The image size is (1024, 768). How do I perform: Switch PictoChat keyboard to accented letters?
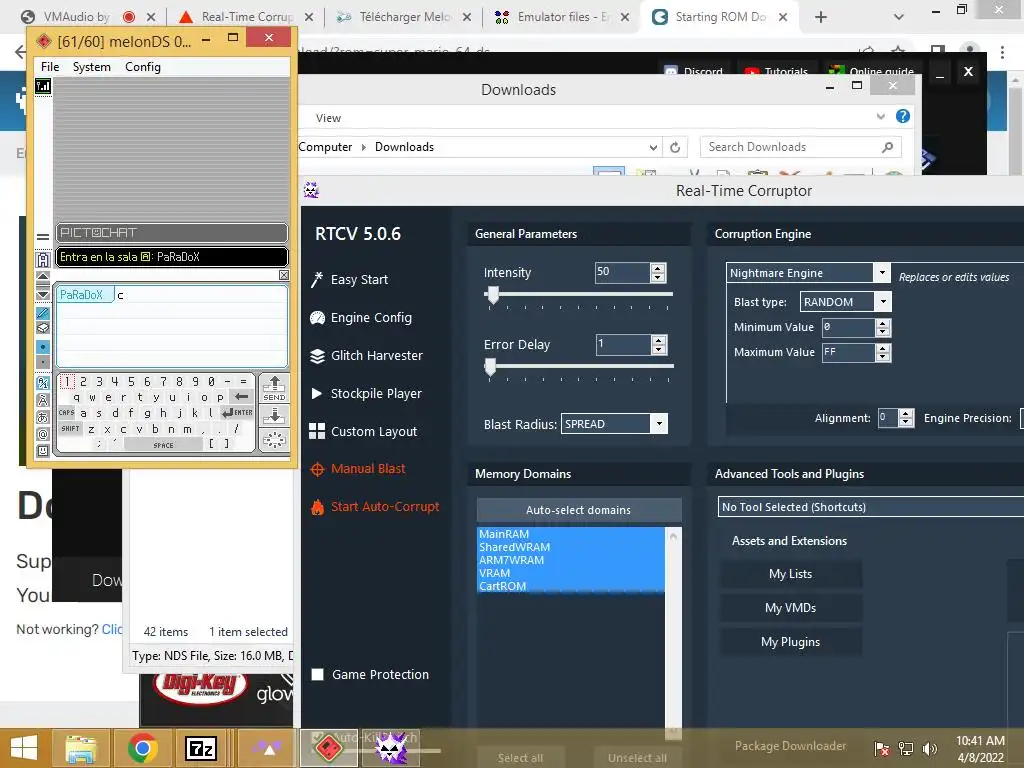tap(43, 400)
